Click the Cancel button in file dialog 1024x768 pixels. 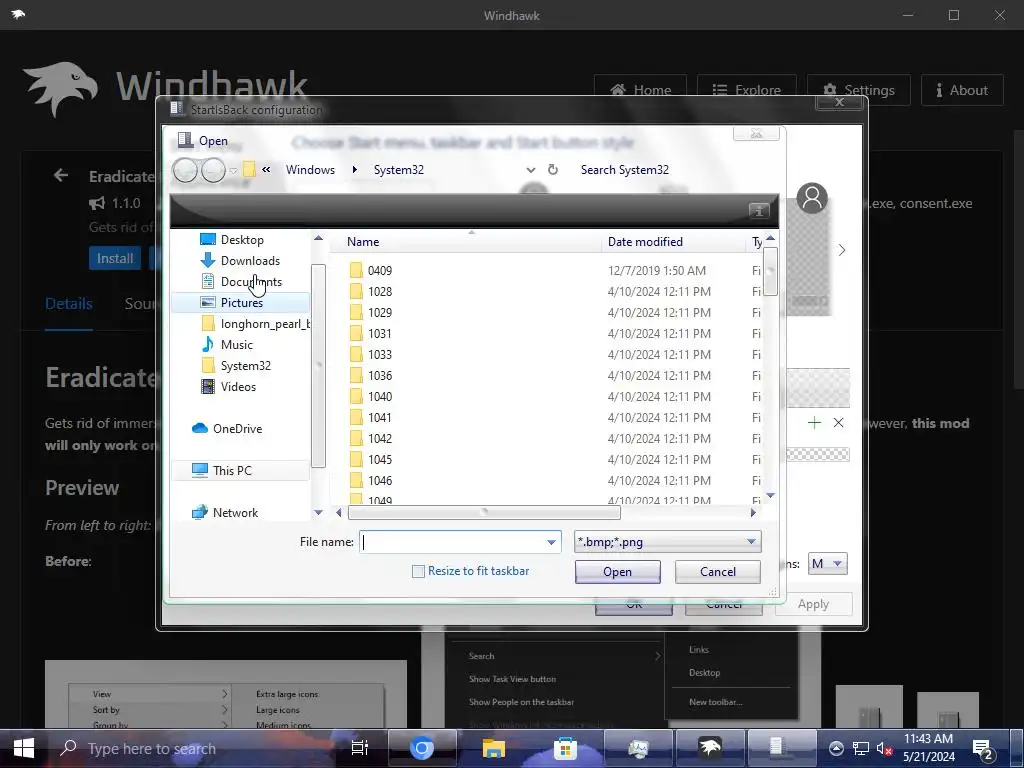718,571
